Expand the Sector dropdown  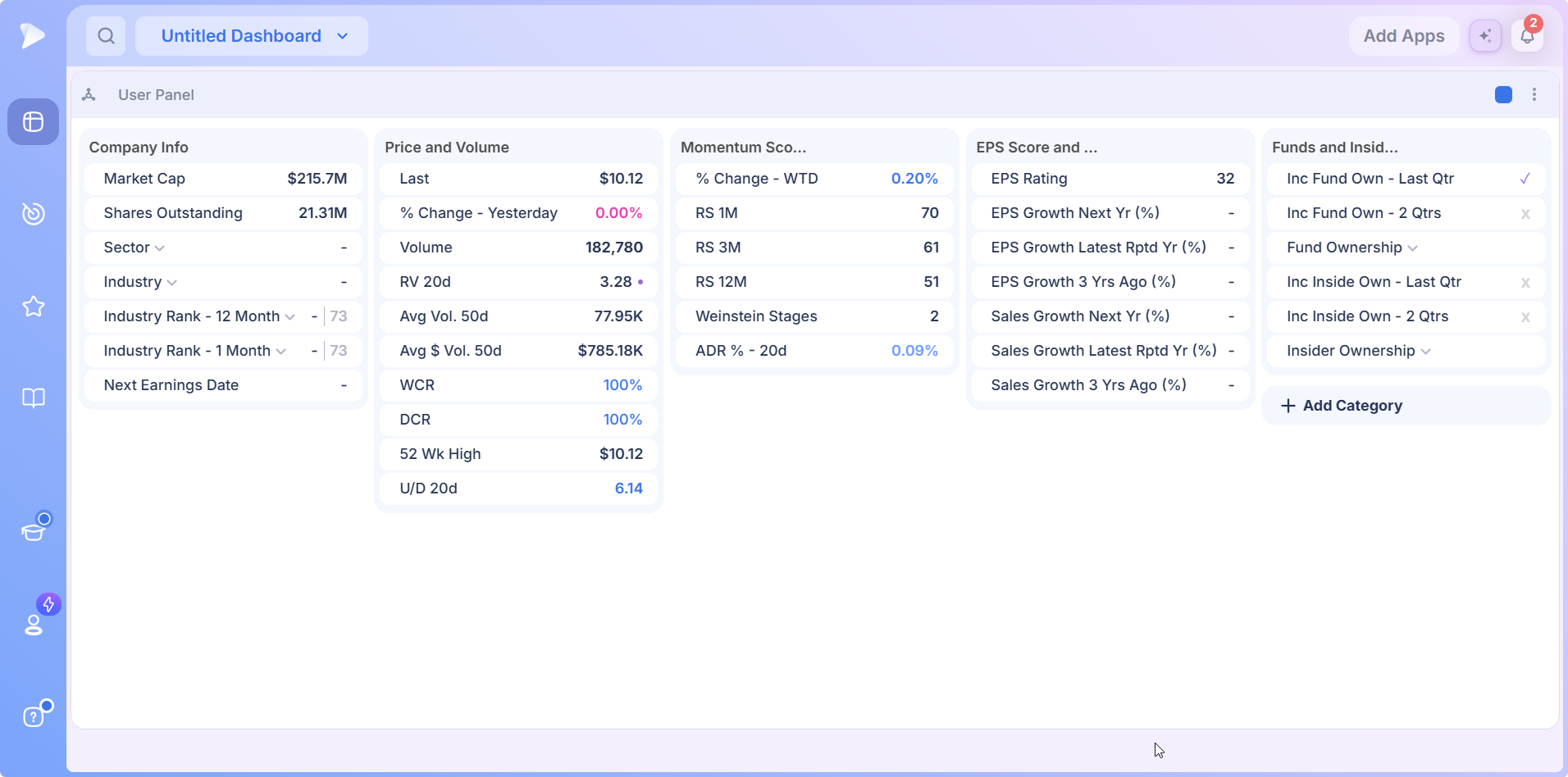tap(160, 248)
